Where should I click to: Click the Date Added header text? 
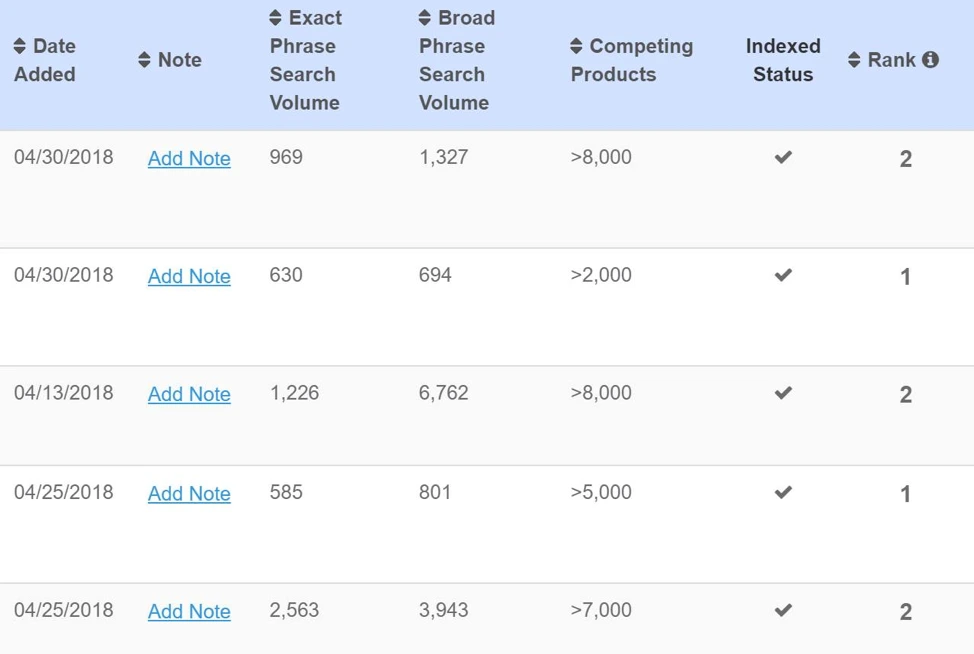[45, 60]
